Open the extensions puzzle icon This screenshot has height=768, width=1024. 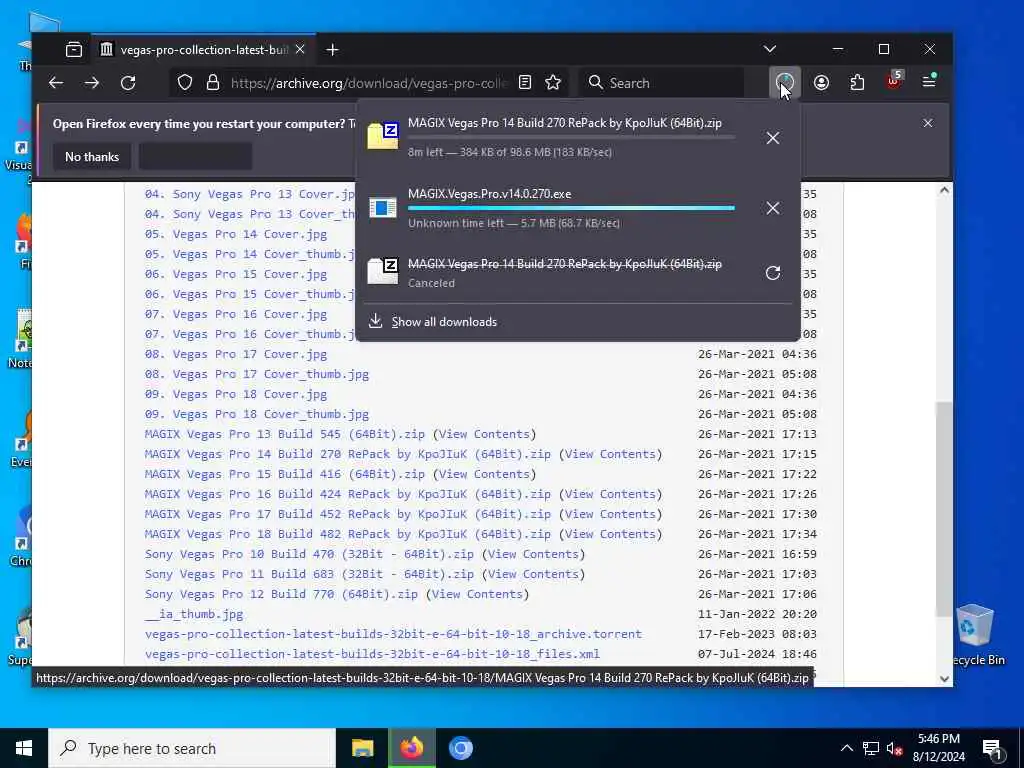tap(857, 82)
